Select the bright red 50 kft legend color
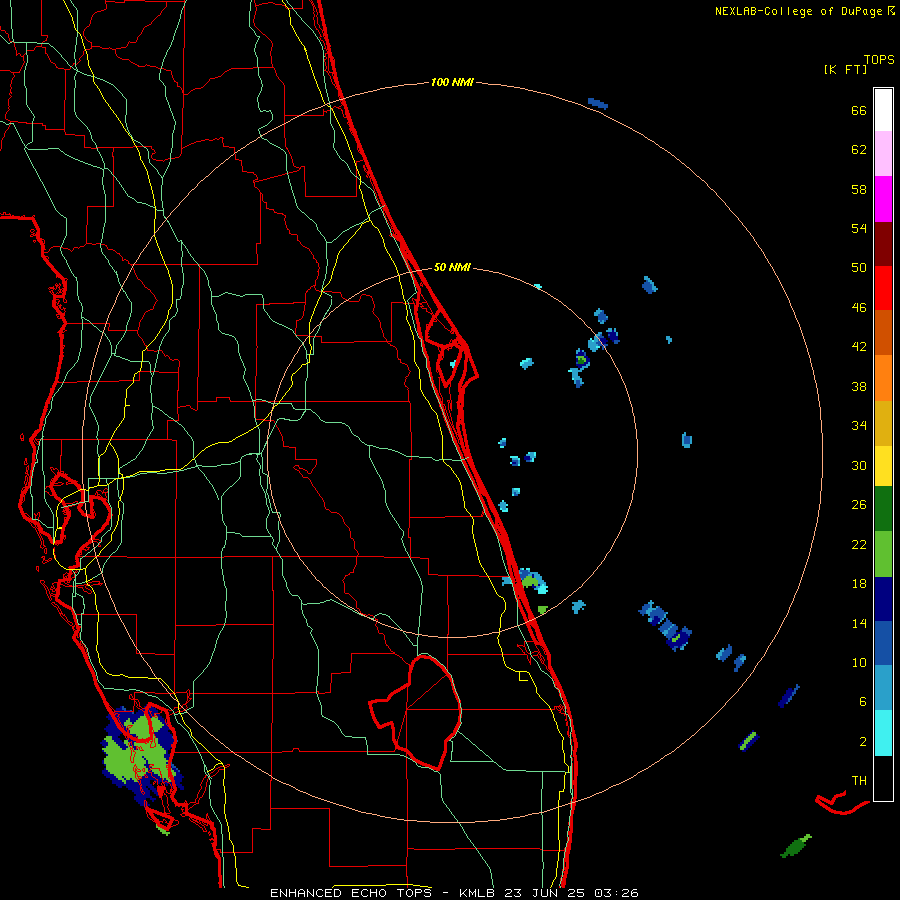 coord(883,289)
